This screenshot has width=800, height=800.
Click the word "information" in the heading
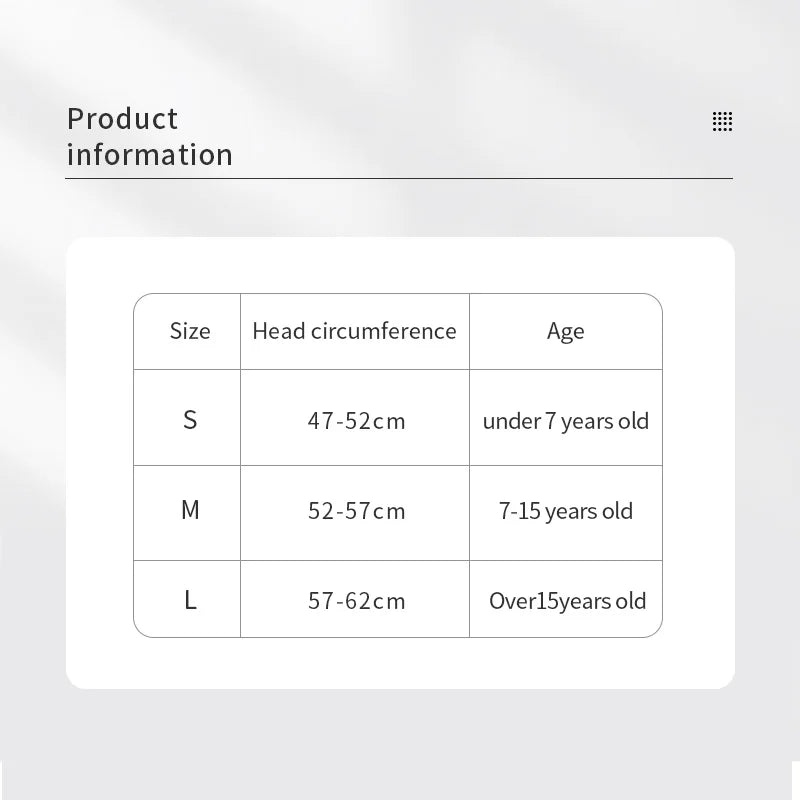coord(149,155)
